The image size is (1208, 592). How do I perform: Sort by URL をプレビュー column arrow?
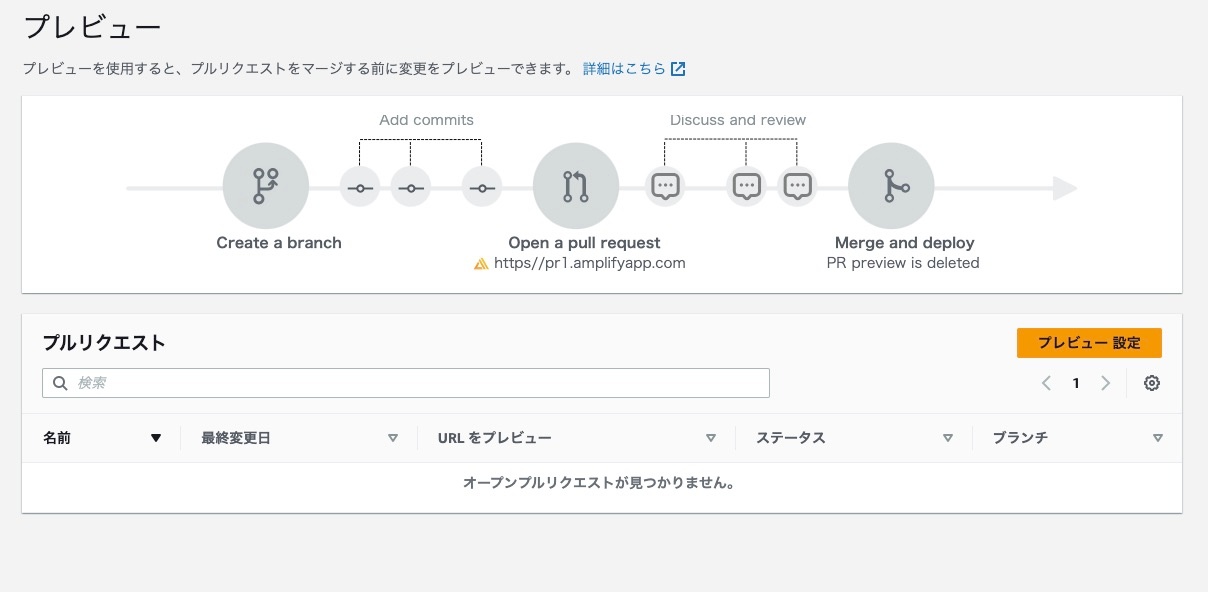pos(711,438)
